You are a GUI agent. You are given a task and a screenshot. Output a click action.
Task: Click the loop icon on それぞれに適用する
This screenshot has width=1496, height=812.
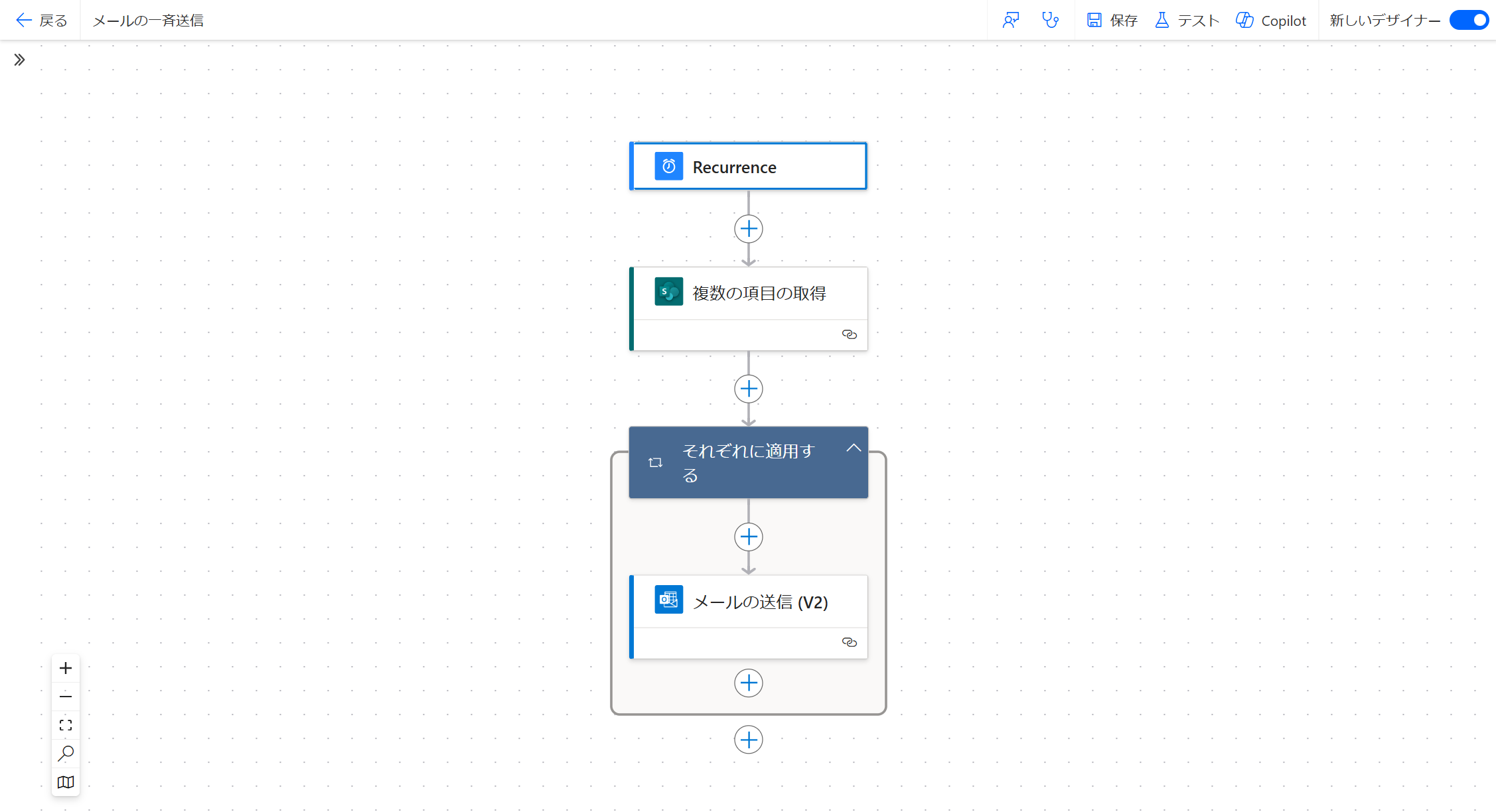655,462
